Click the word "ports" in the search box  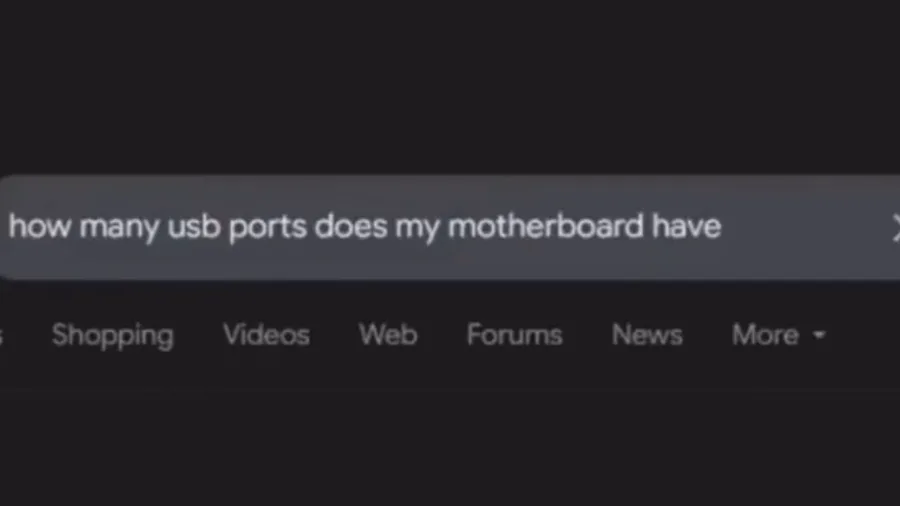point(267,228)
